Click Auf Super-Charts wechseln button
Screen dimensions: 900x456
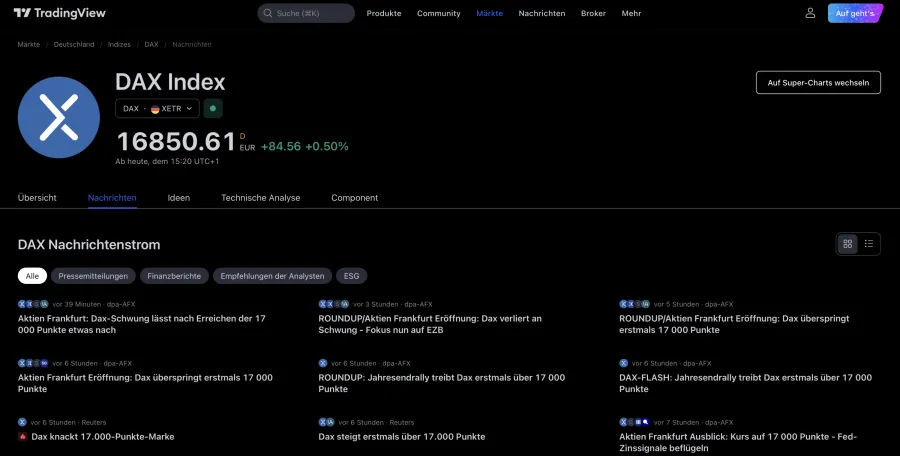tap(818, 83)
